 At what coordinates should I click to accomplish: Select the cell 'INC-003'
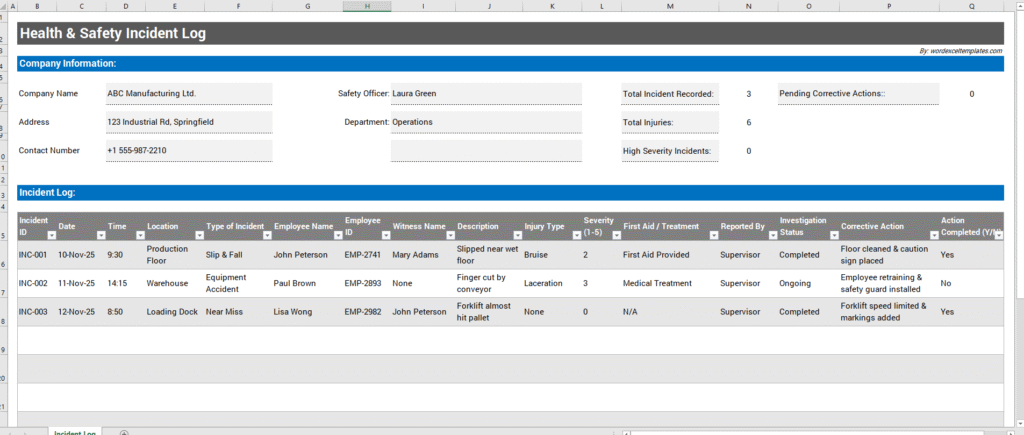(37, 312)
